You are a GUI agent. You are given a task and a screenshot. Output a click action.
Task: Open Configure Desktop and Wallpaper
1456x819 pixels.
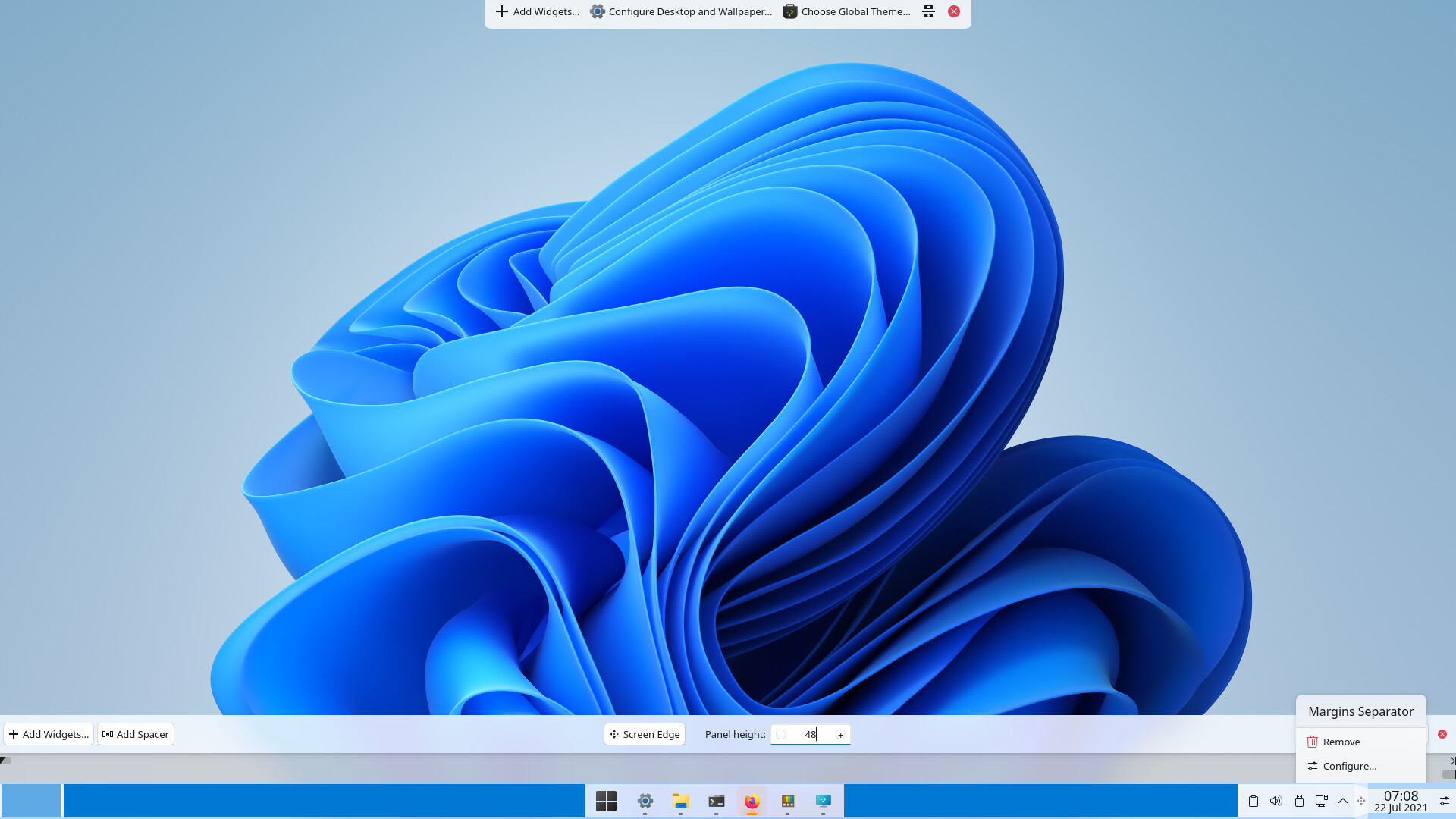(681, 11)
